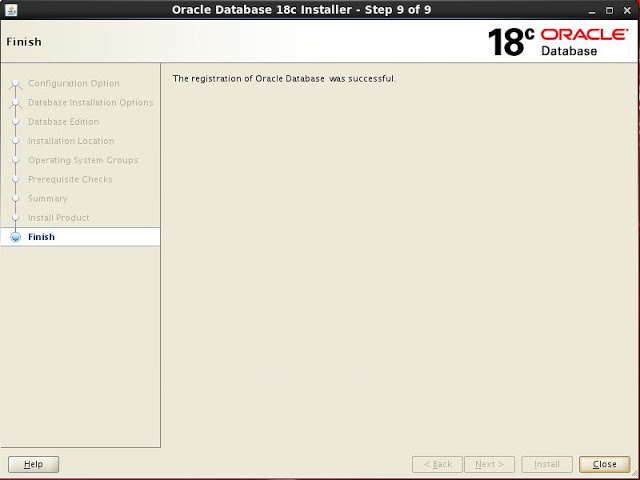Maximize the installer window

coord(609,10)
